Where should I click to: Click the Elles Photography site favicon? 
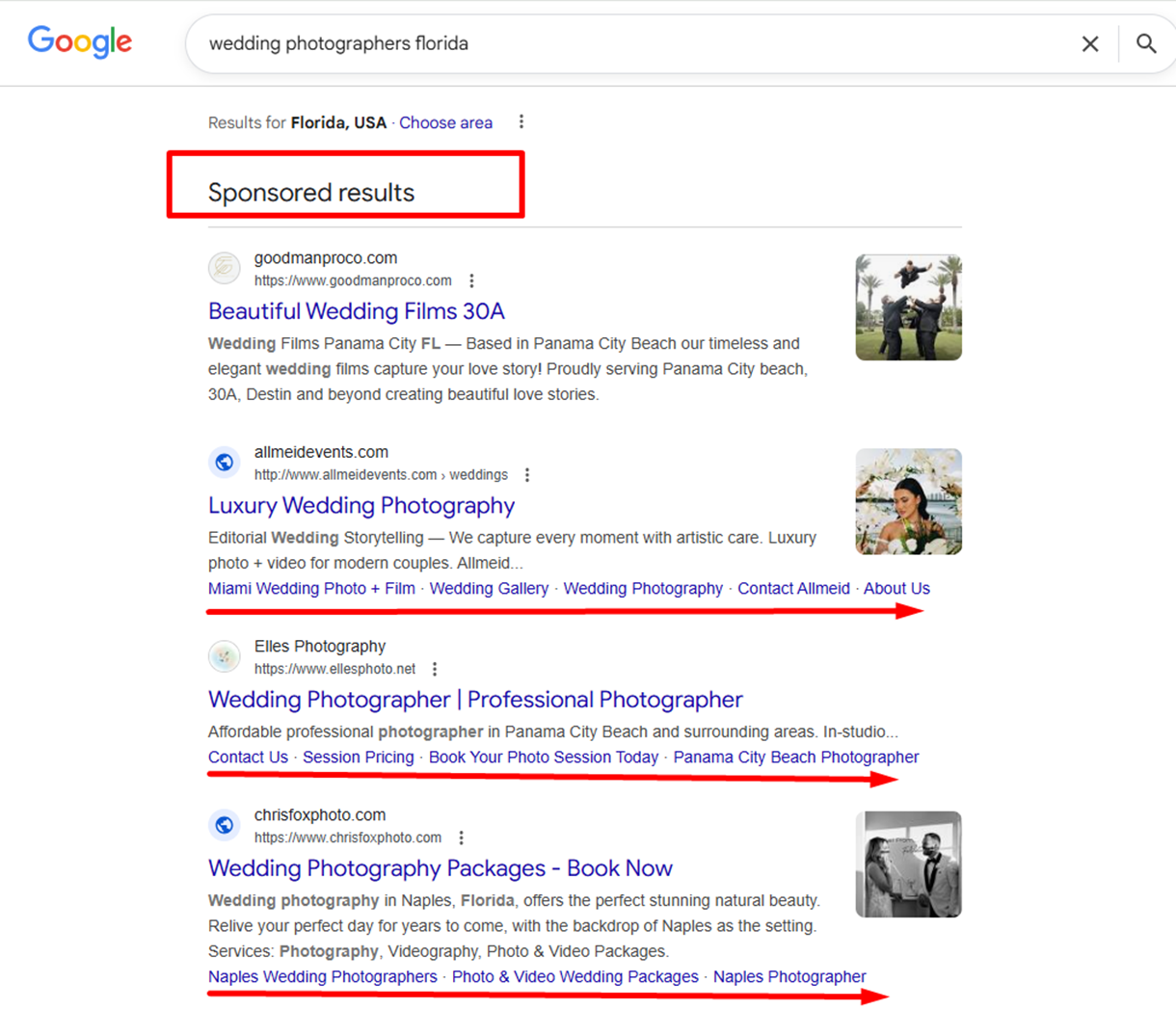pos(225,656)
